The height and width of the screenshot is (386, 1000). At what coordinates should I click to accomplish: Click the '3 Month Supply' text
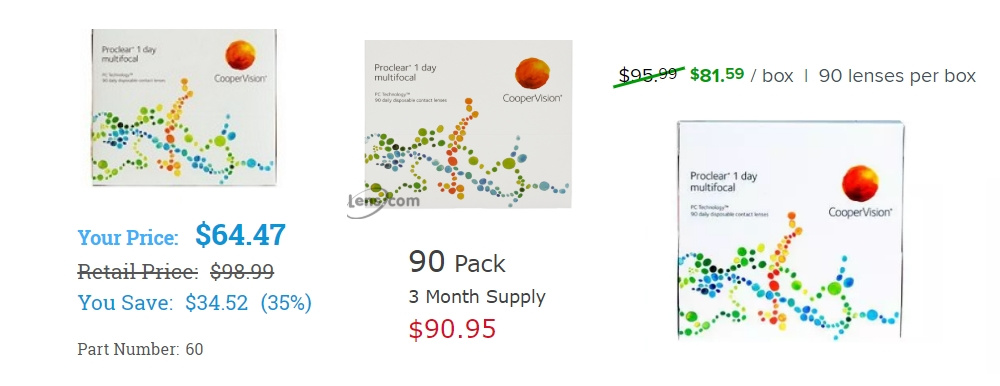(x=477, y=297)
